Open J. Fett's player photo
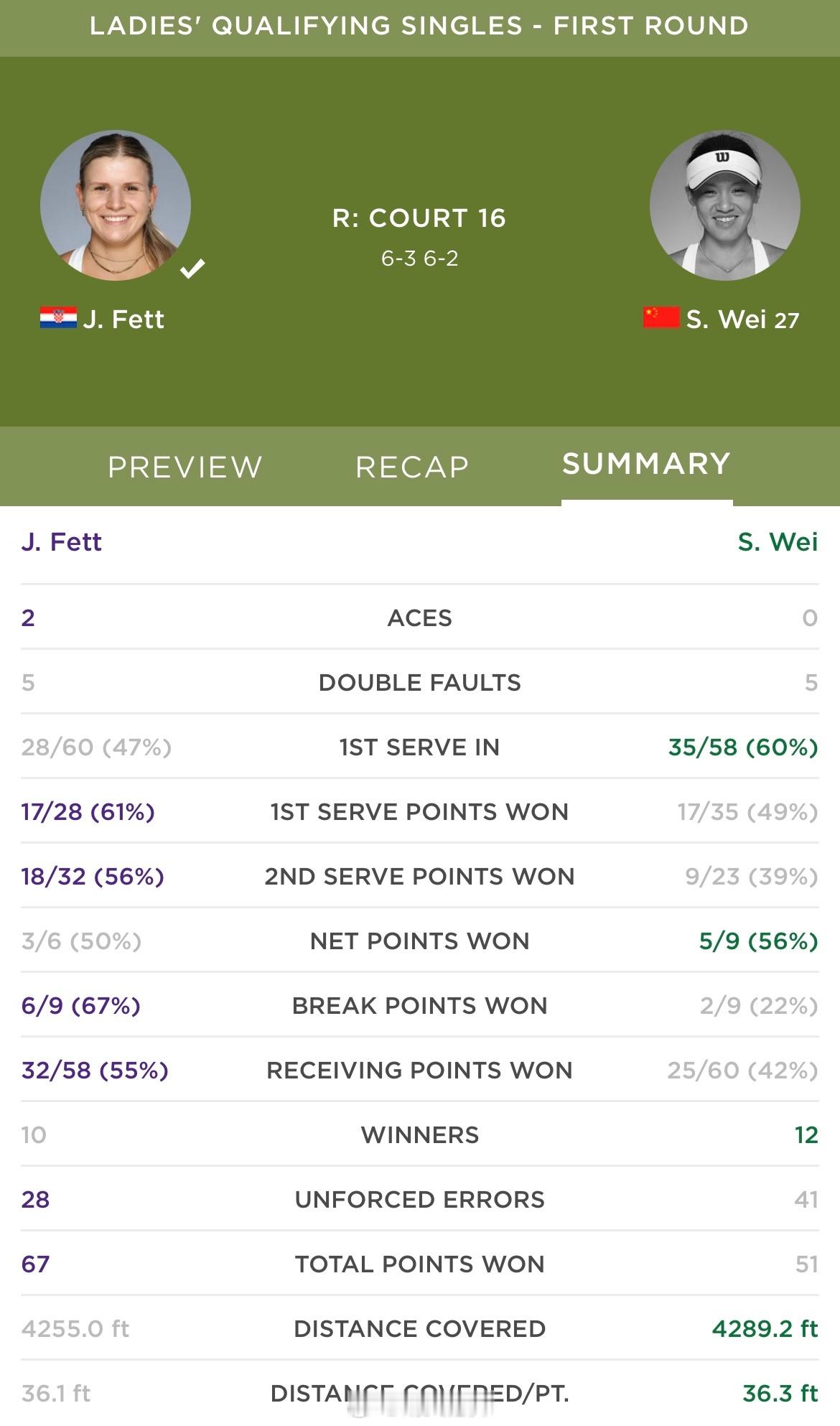 (x=116, y=205)
